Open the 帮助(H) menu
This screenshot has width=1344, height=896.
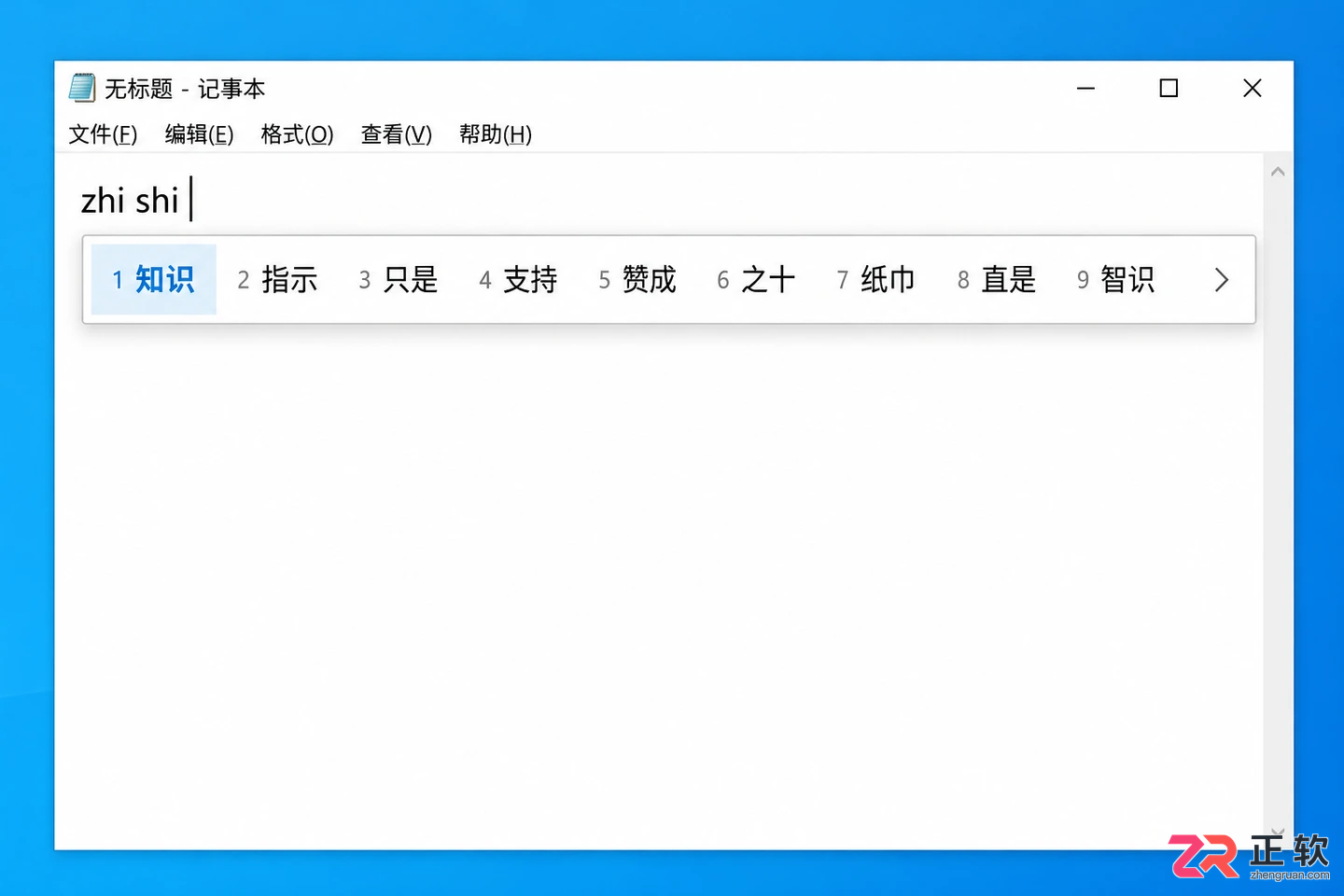click(x=495, y=134)
